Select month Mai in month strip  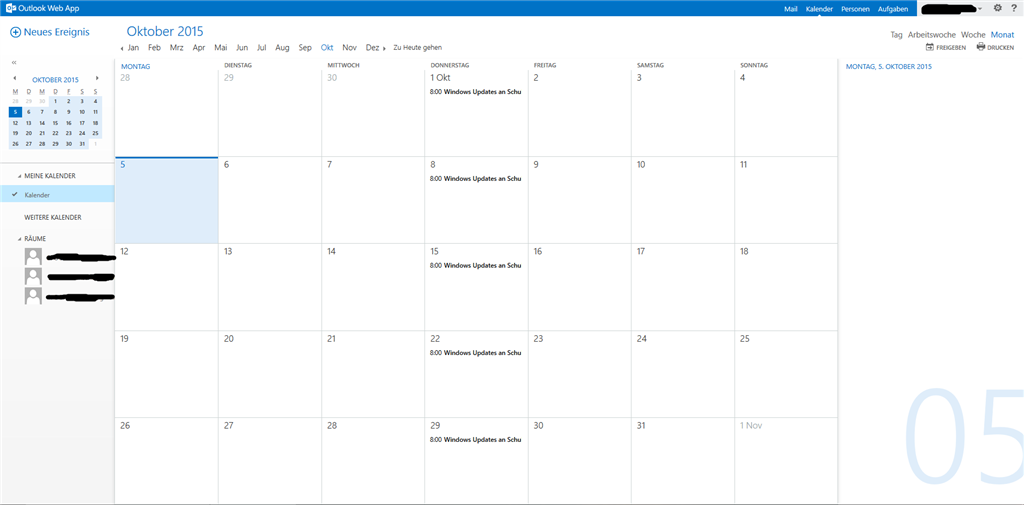(x=221, y=48)
